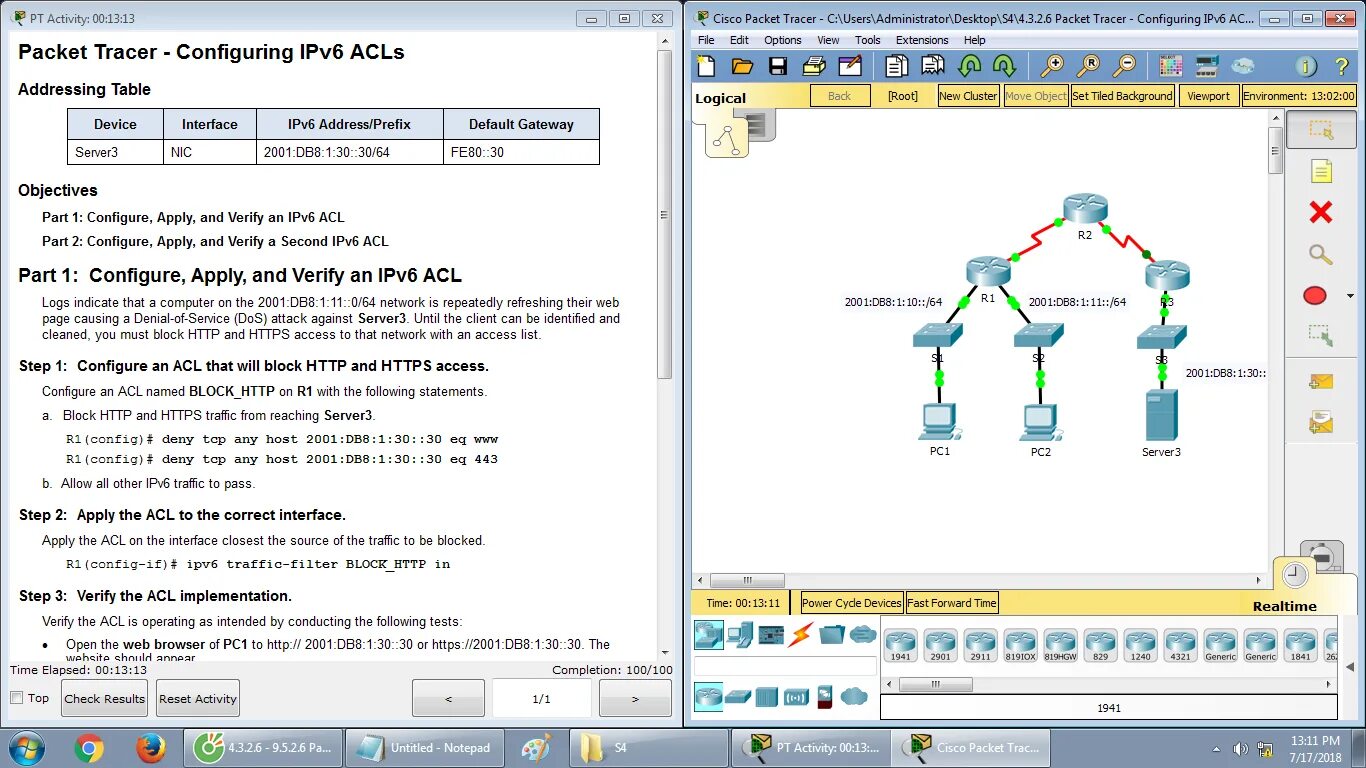Open the Network Information i icon
1366x768 pixels.
coord(1306,67)
